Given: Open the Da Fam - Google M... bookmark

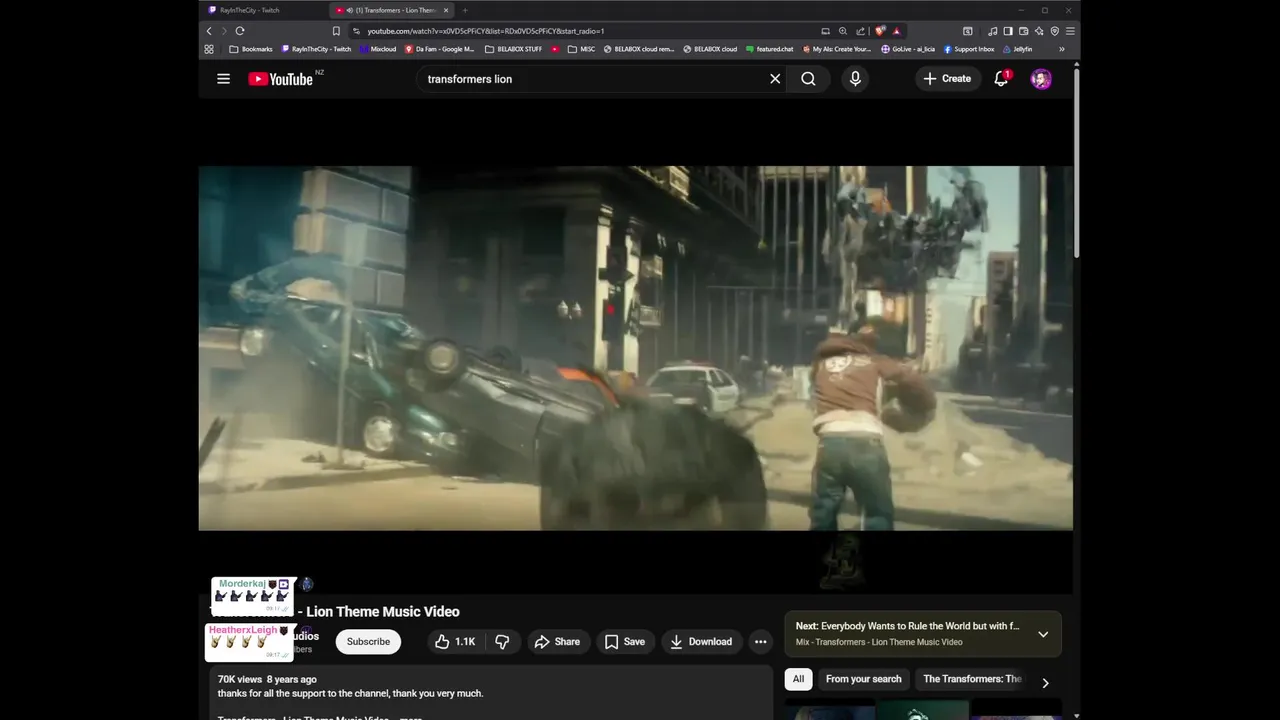Looking at the screenshot, I should (x=440, y=49).
